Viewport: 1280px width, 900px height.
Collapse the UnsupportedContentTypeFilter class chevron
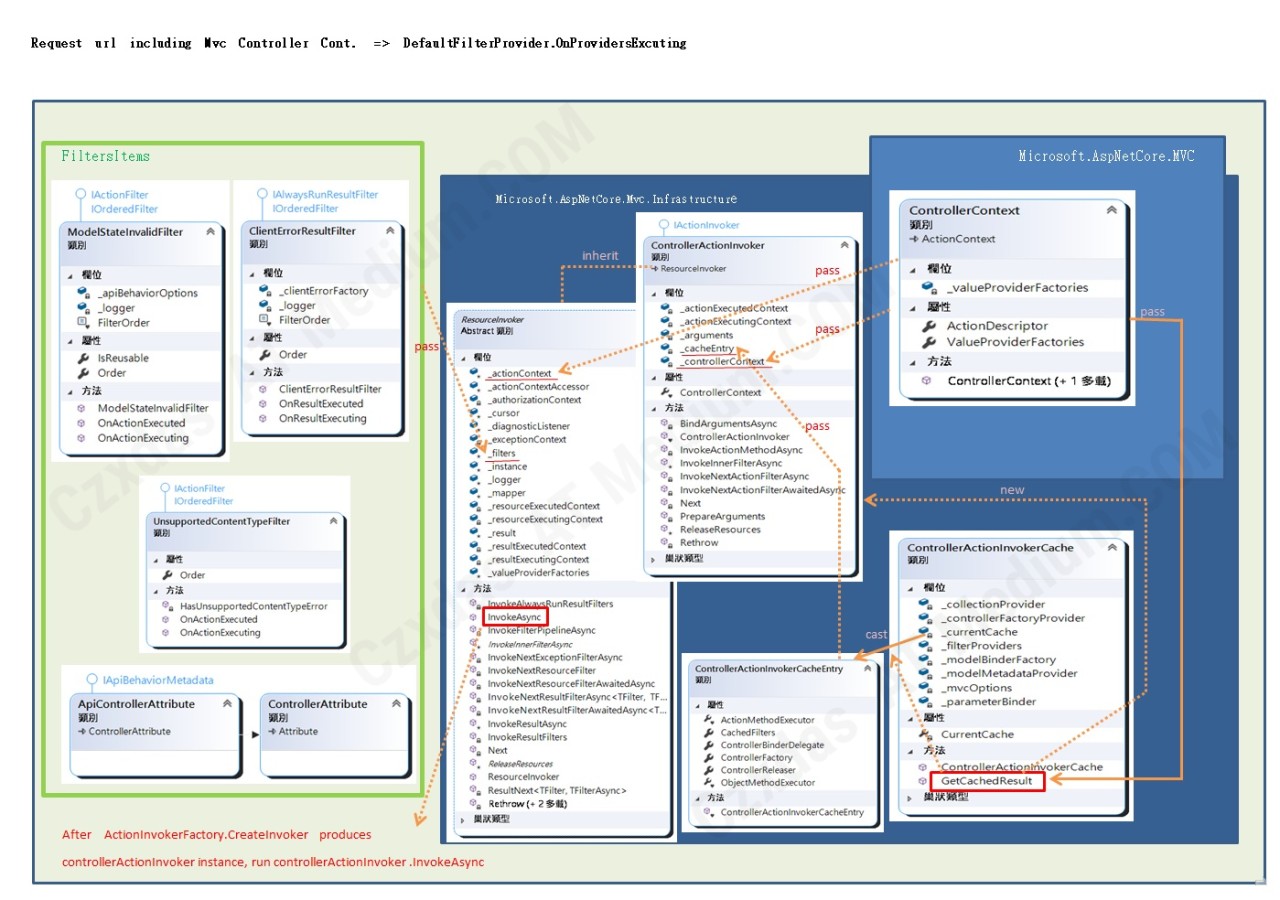point(332,522)
